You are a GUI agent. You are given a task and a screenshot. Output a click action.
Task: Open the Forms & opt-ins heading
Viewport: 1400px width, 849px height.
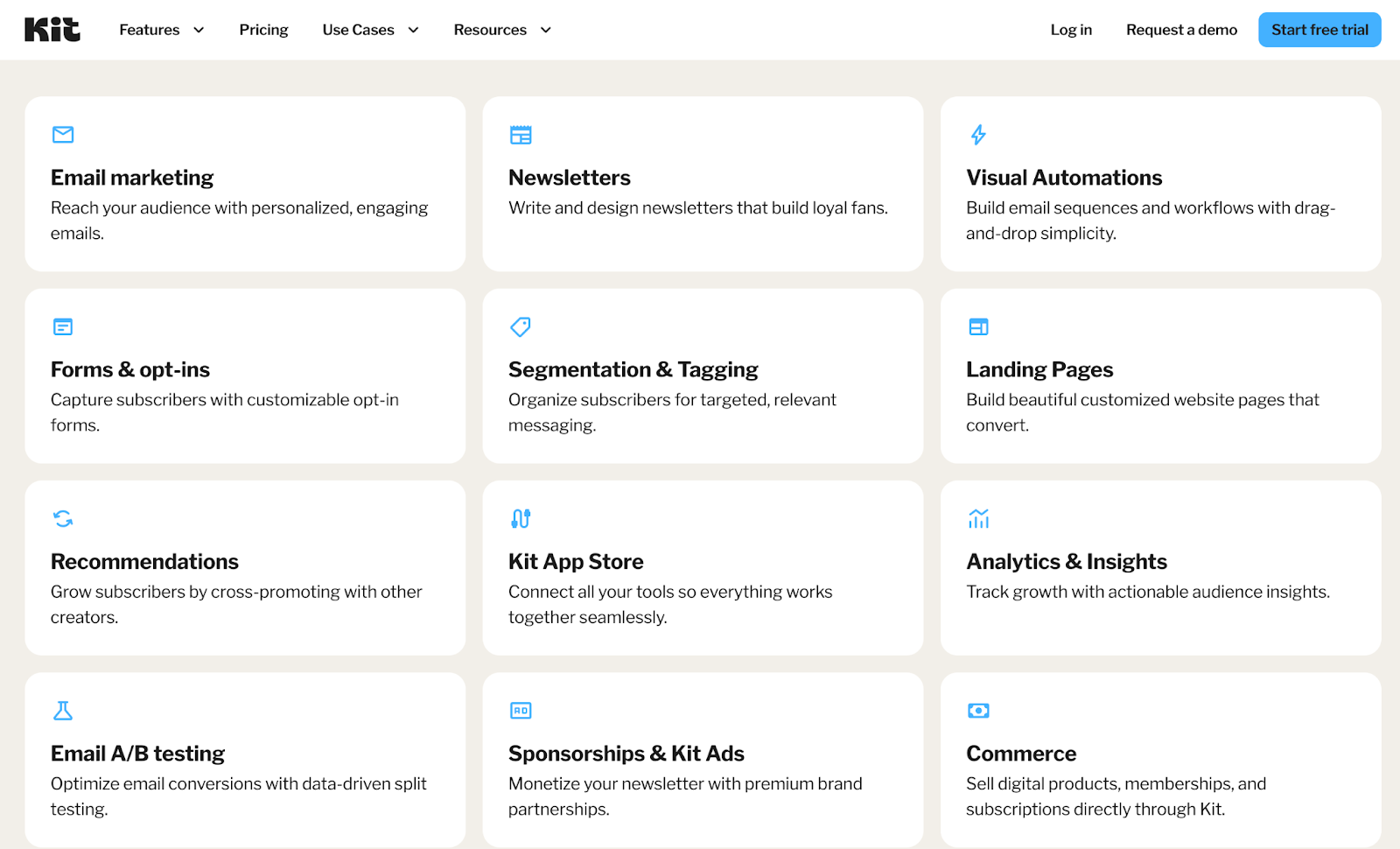(x=130, y=369)
